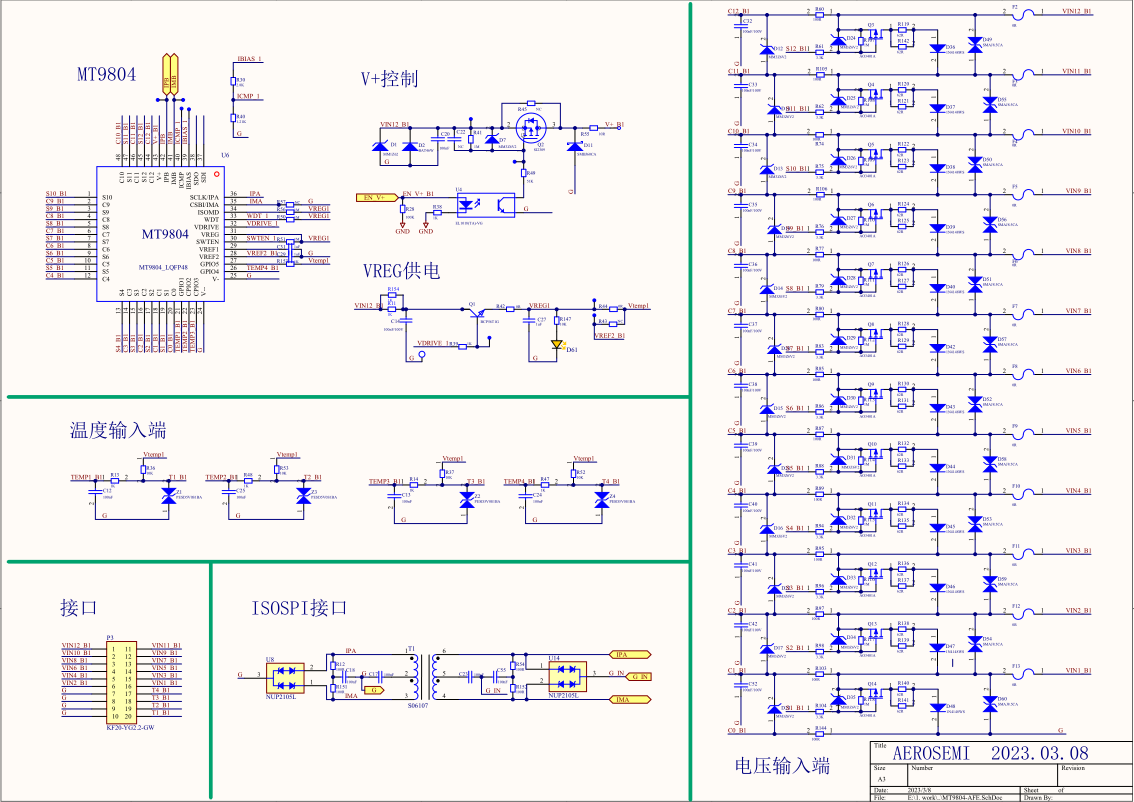This screenshot has width=1134, height=802.
Task: Click the MT9804 chip body U6
Action: tap(162, 234)
